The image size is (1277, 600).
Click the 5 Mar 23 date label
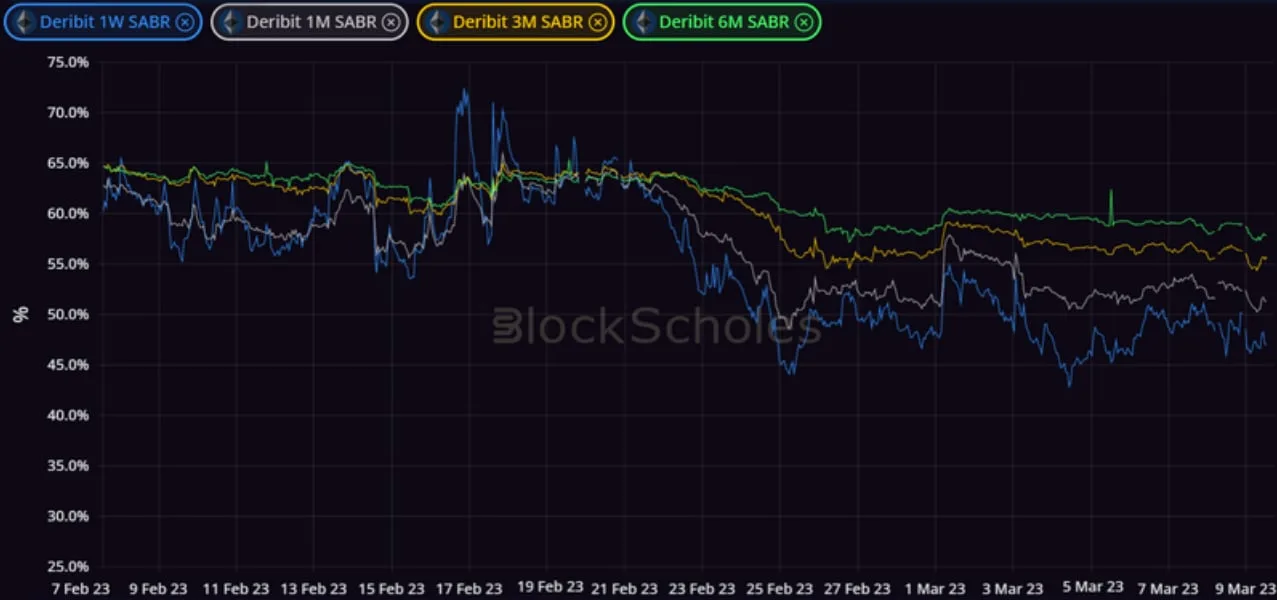1094,588
